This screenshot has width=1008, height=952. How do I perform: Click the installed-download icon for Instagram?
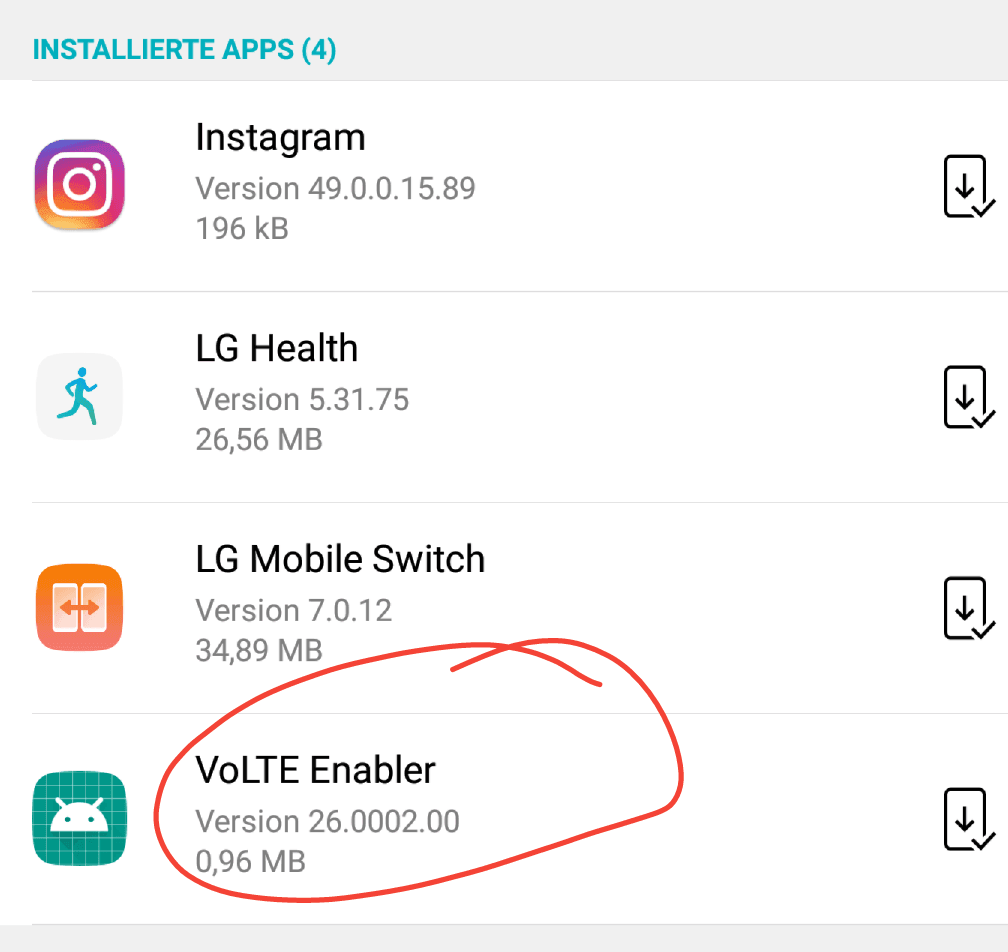click(969, 186)
